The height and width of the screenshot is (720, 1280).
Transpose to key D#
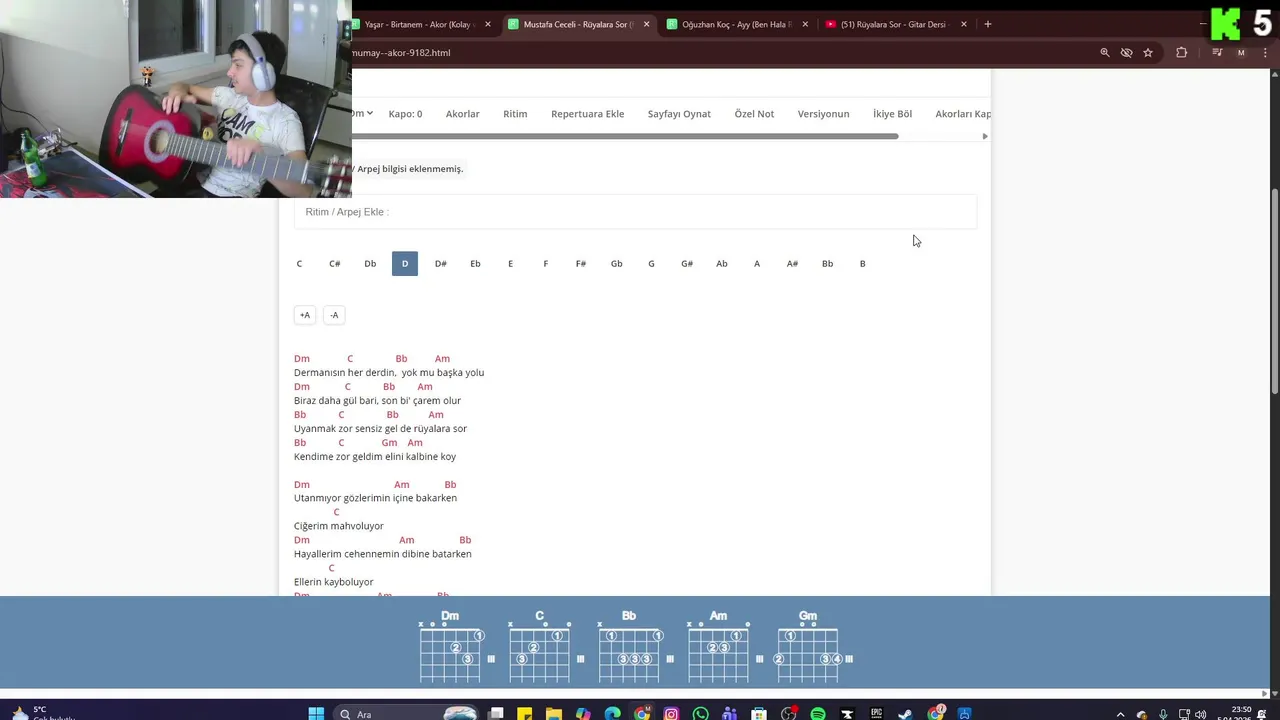click(441, 263)
